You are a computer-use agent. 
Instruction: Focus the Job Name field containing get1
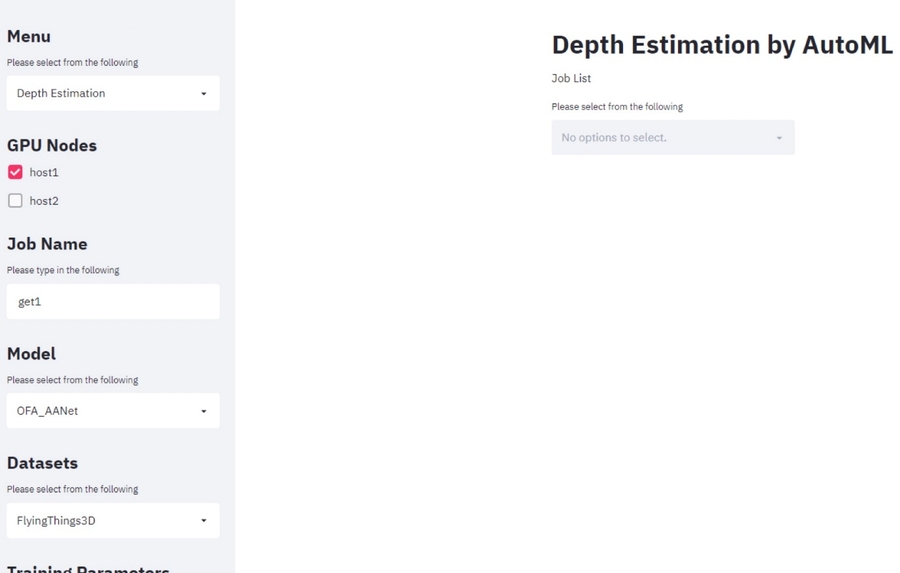112,301
